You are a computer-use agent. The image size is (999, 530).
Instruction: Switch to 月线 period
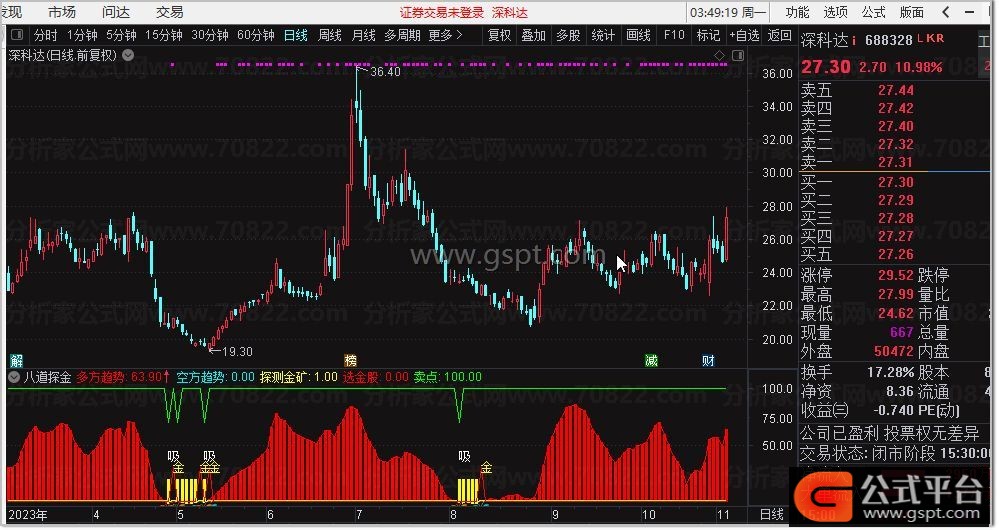tap(364, 35)
